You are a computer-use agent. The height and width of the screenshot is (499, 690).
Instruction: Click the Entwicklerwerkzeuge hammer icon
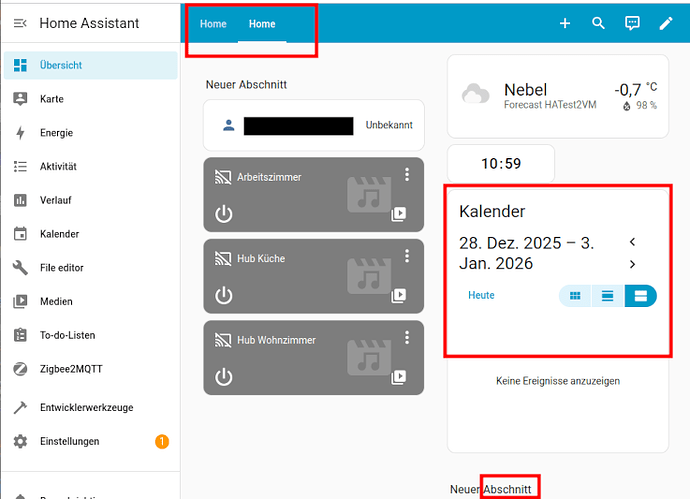pyautogui.click(x=20, y=407)
